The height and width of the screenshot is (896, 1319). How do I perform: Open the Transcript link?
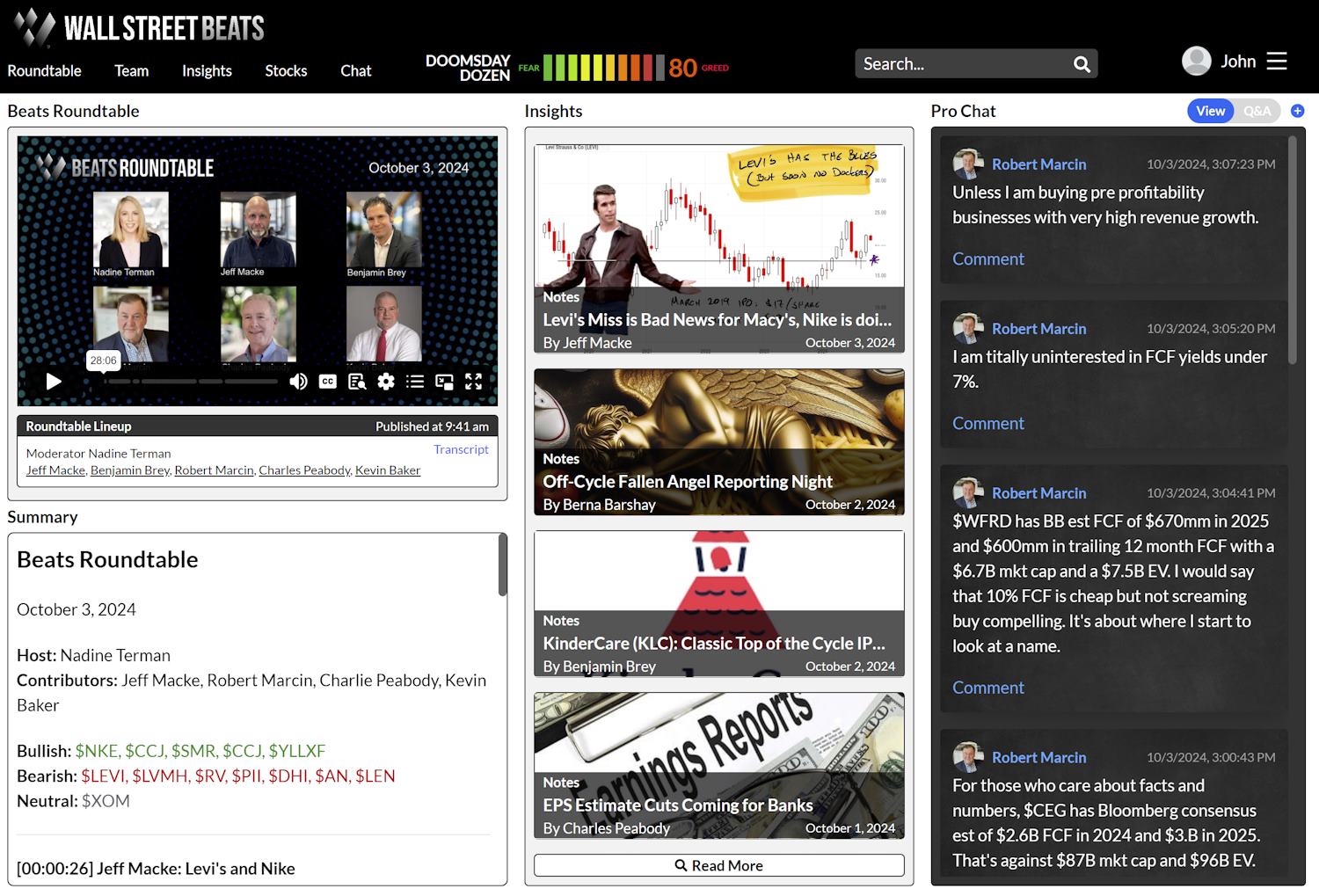tap(461, 449)
